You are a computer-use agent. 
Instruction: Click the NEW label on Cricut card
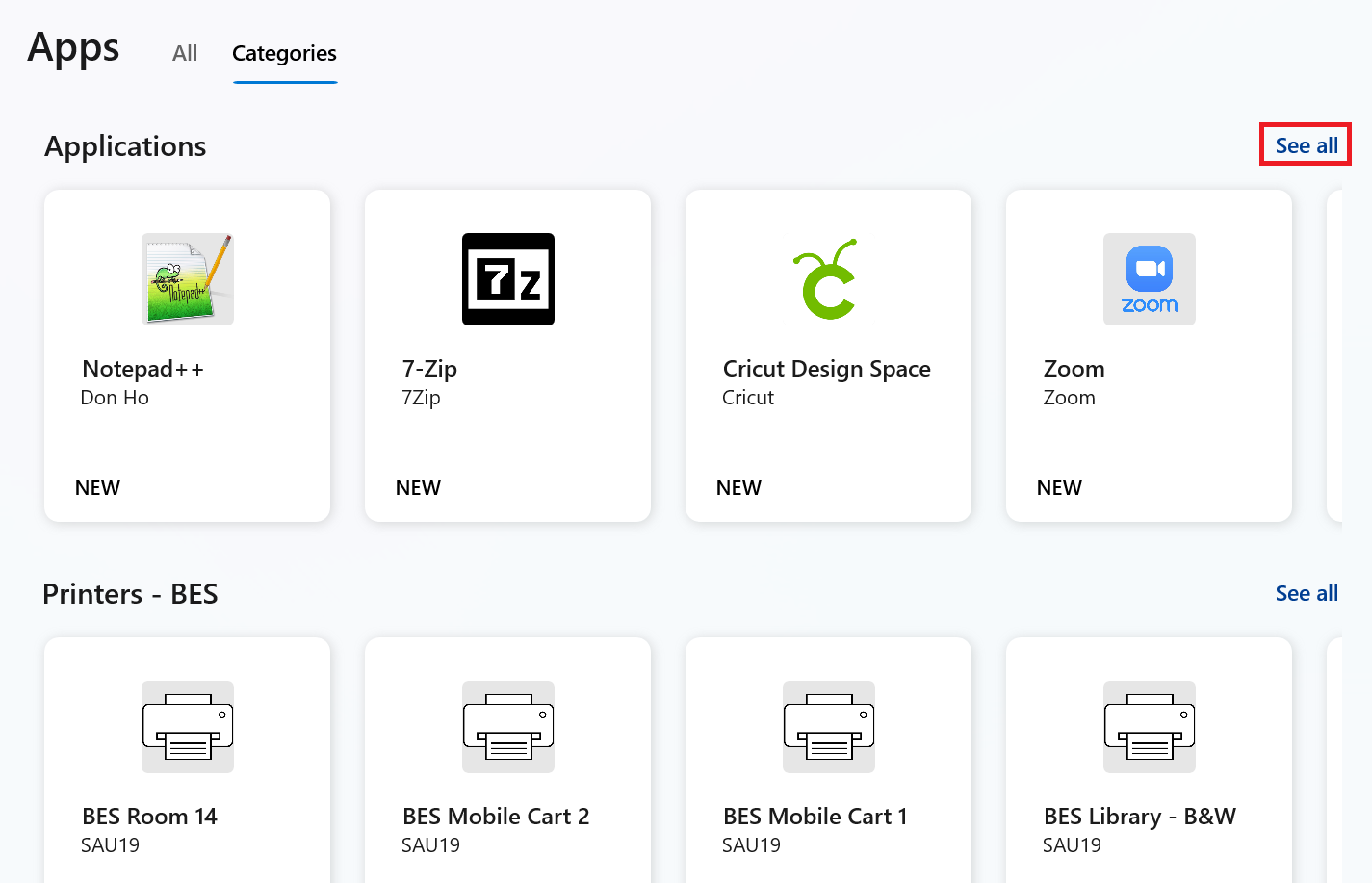738,488
